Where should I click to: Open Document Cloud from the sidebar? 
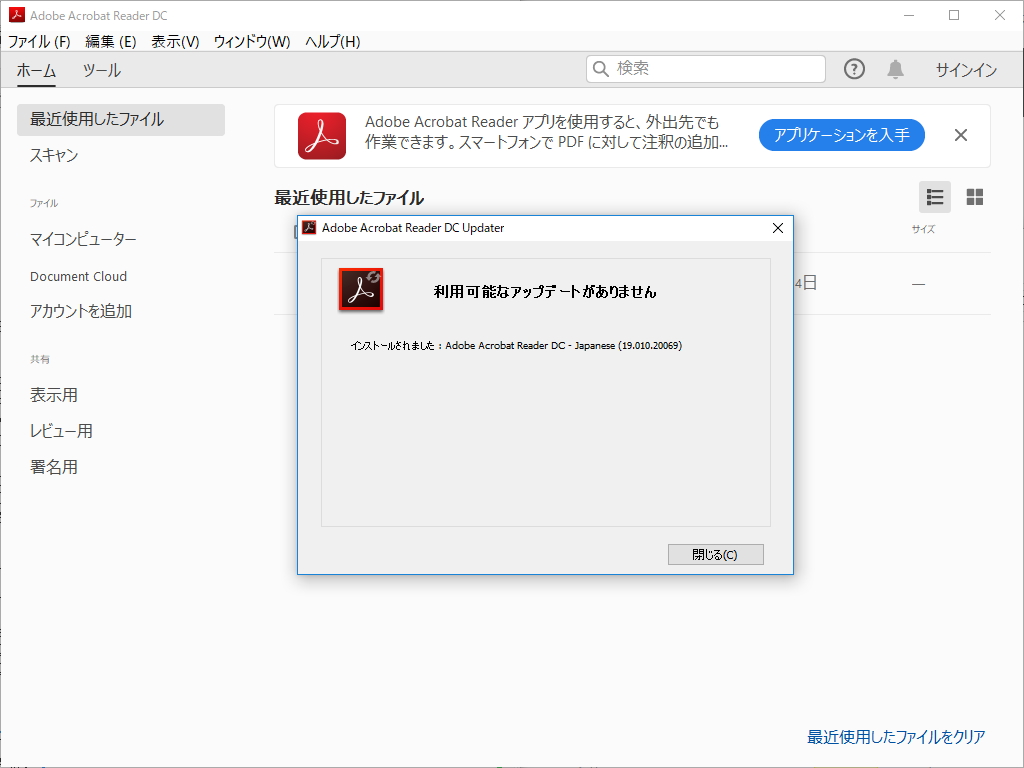coord(77,276)
